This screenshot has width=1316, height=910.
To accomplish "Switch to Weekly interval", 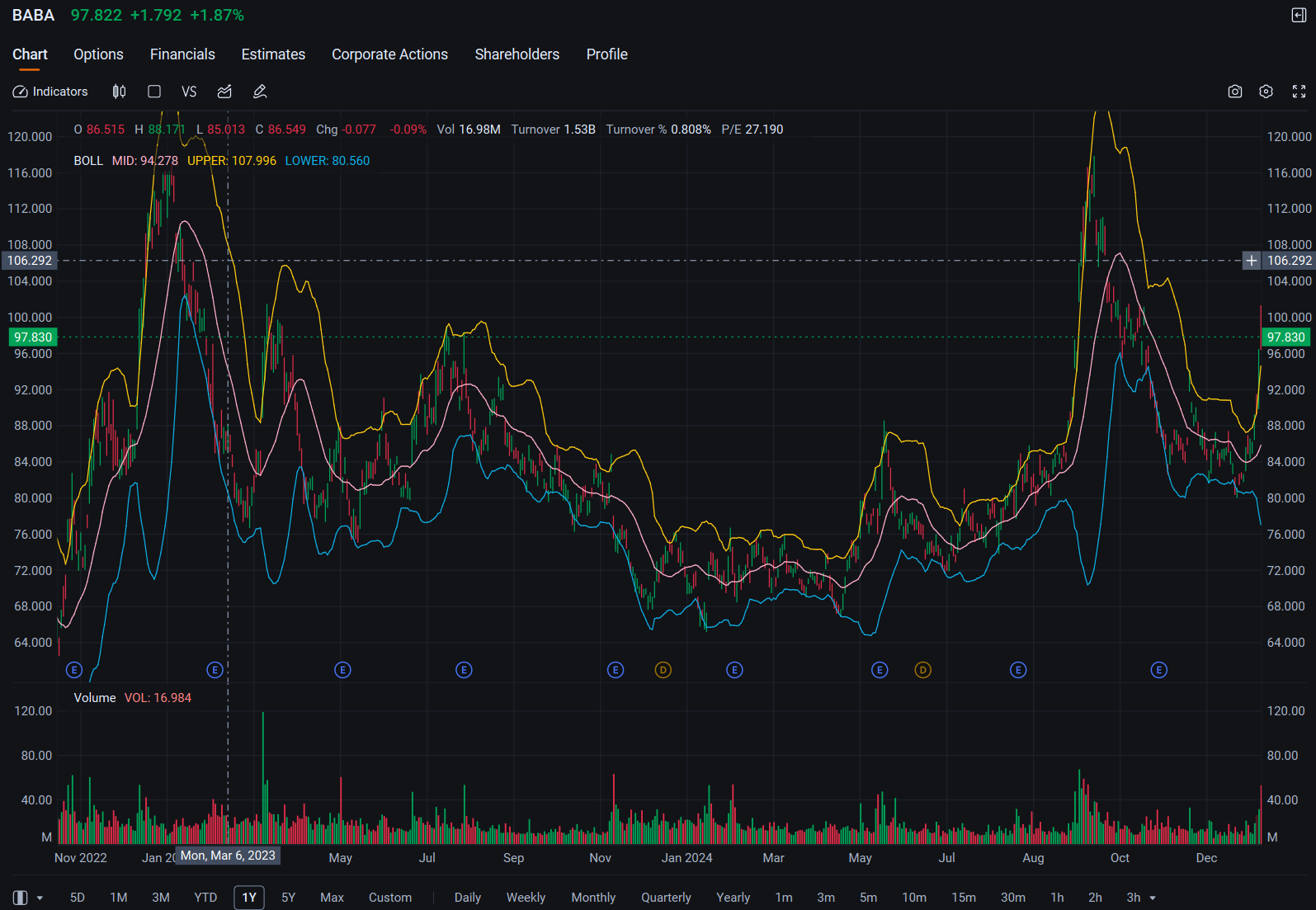I will 526,898.
